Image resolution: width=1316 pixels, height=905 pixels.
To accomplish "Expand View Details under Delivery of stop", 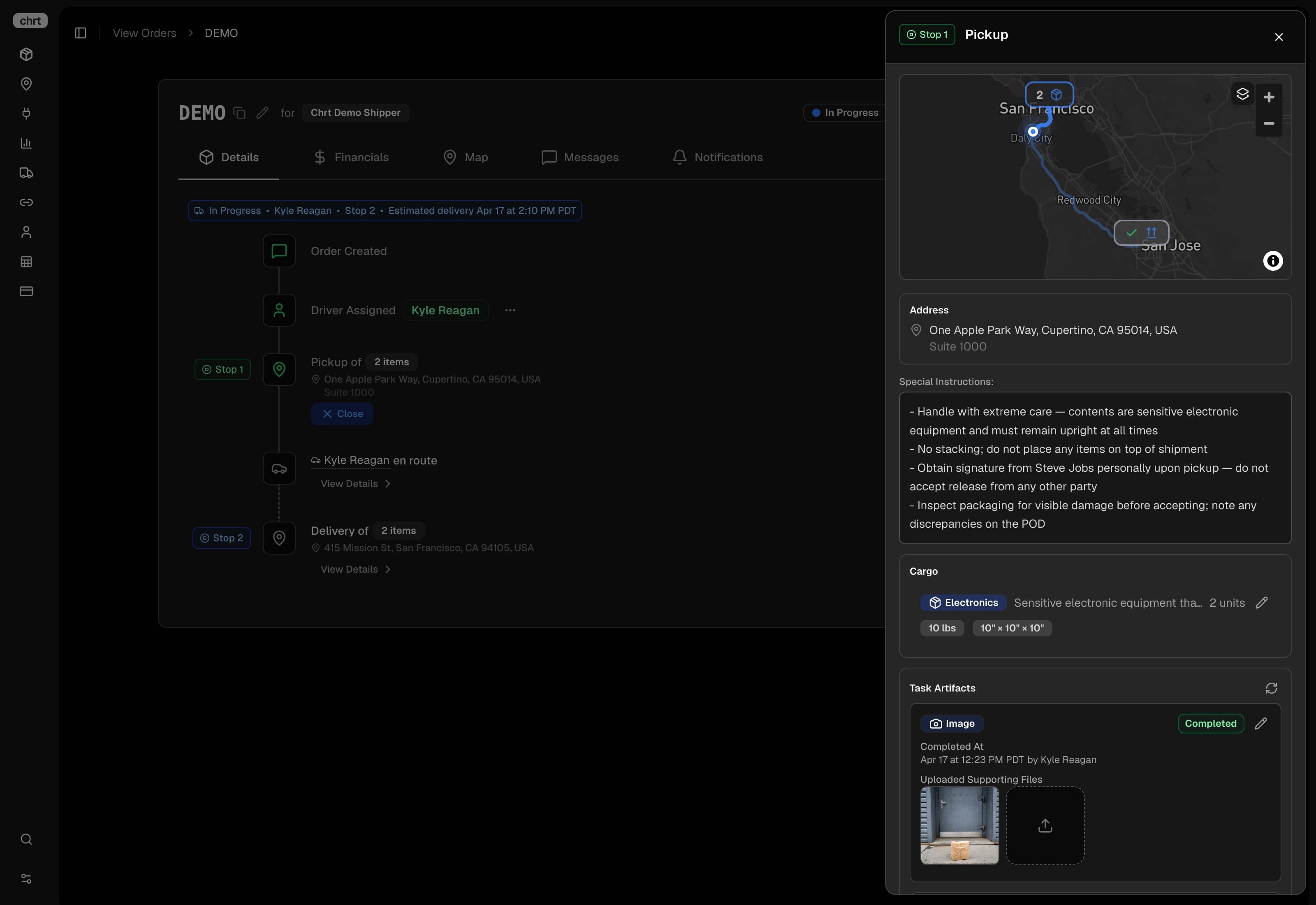I will click(355, 569).
